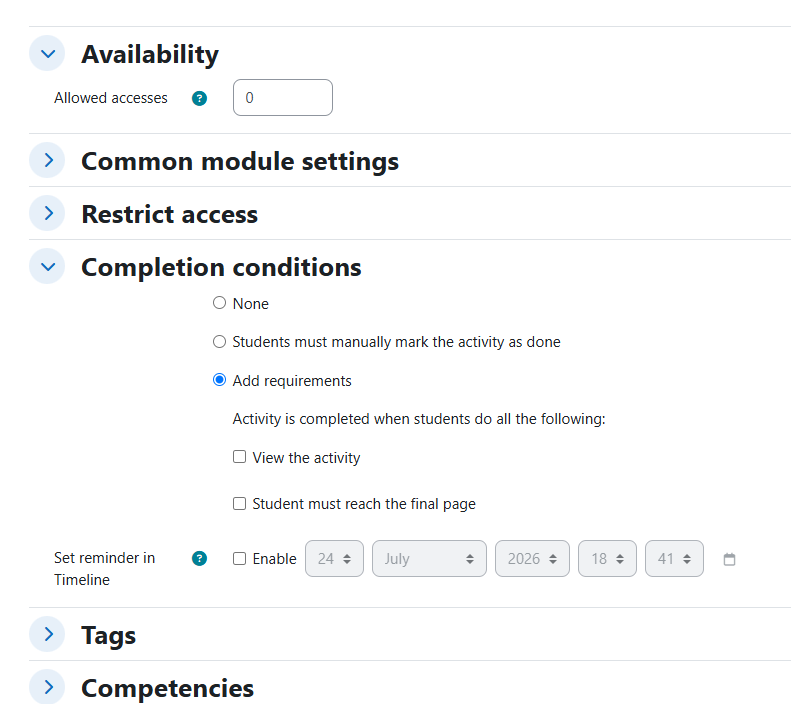The image size is (791, 704).
Task: Tick Student must reach the final page
Action: point(240,504)
